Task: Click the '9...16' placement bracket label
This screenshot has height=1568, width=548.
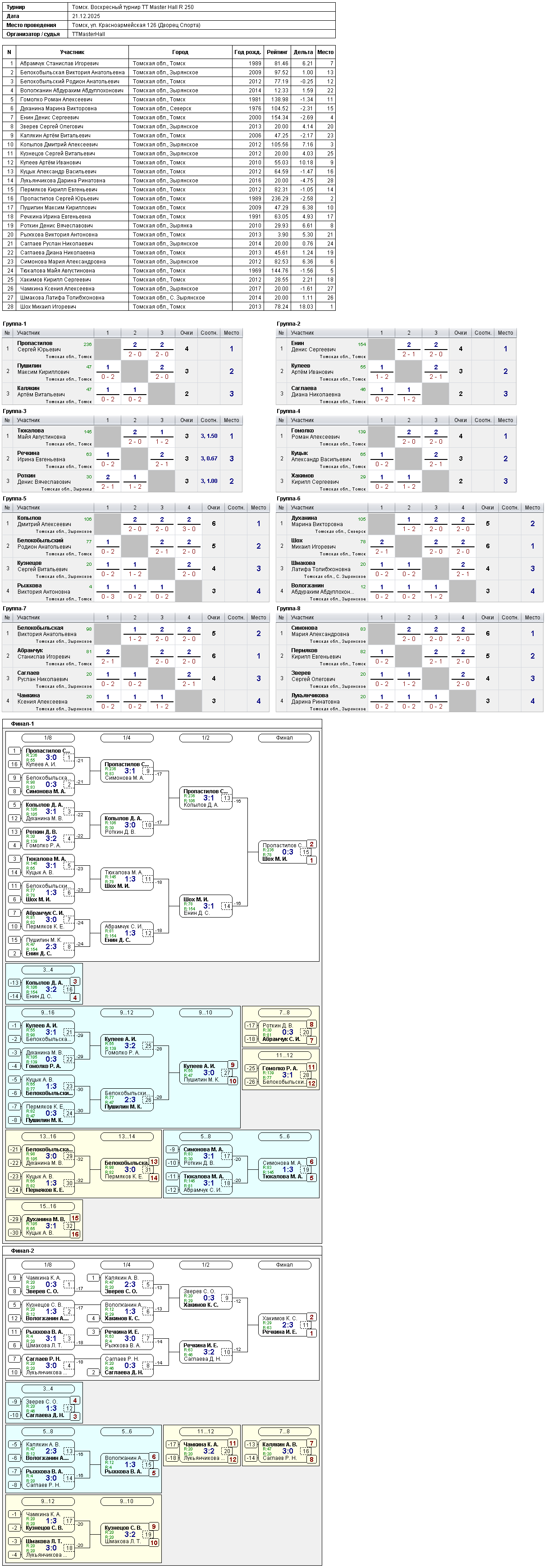Action: pos(47,1012)
